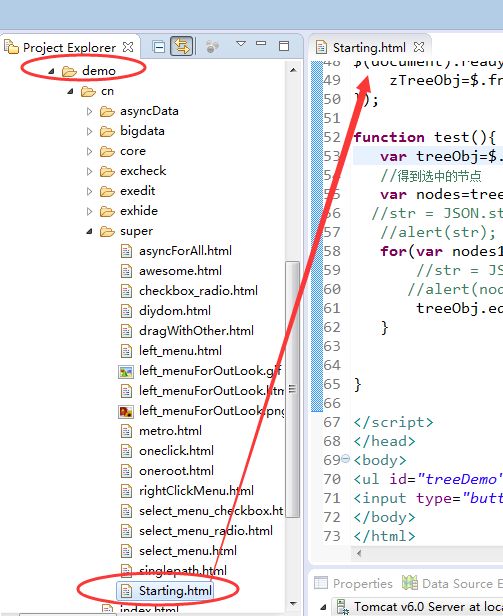
Task: Select singlepath.html file
Action: point(183,570)
